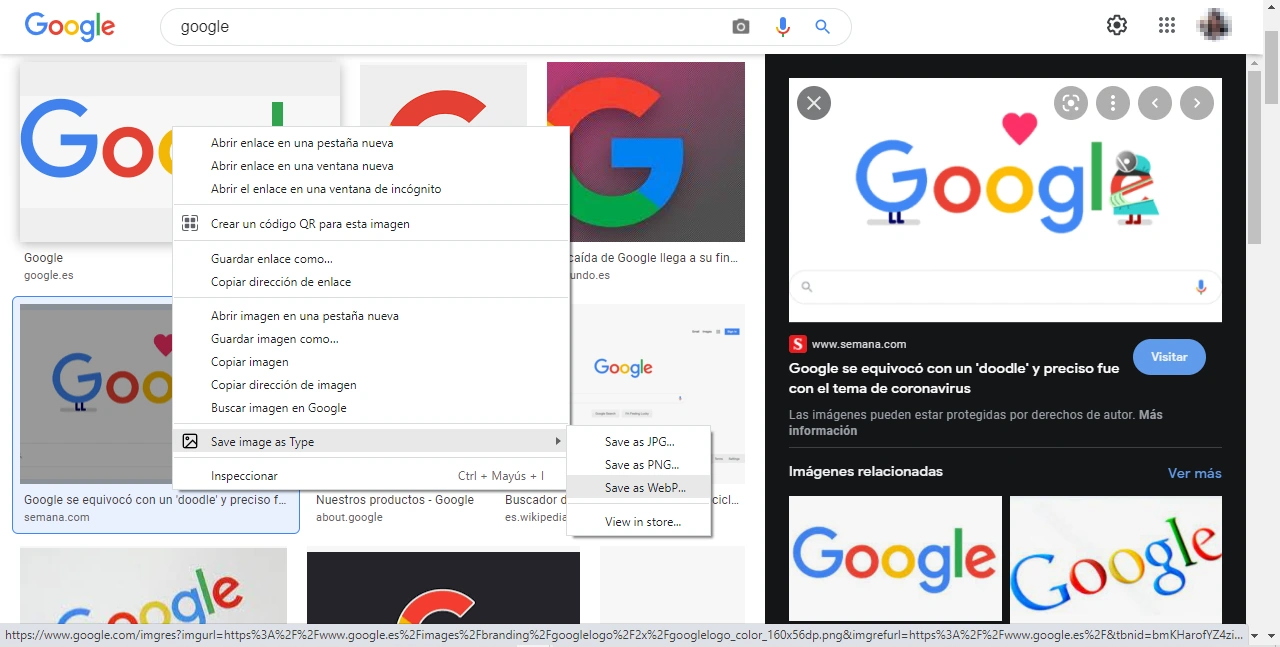Go to the next image in the preview
Screen dimensions: 1280x647
pos(1197,102)
